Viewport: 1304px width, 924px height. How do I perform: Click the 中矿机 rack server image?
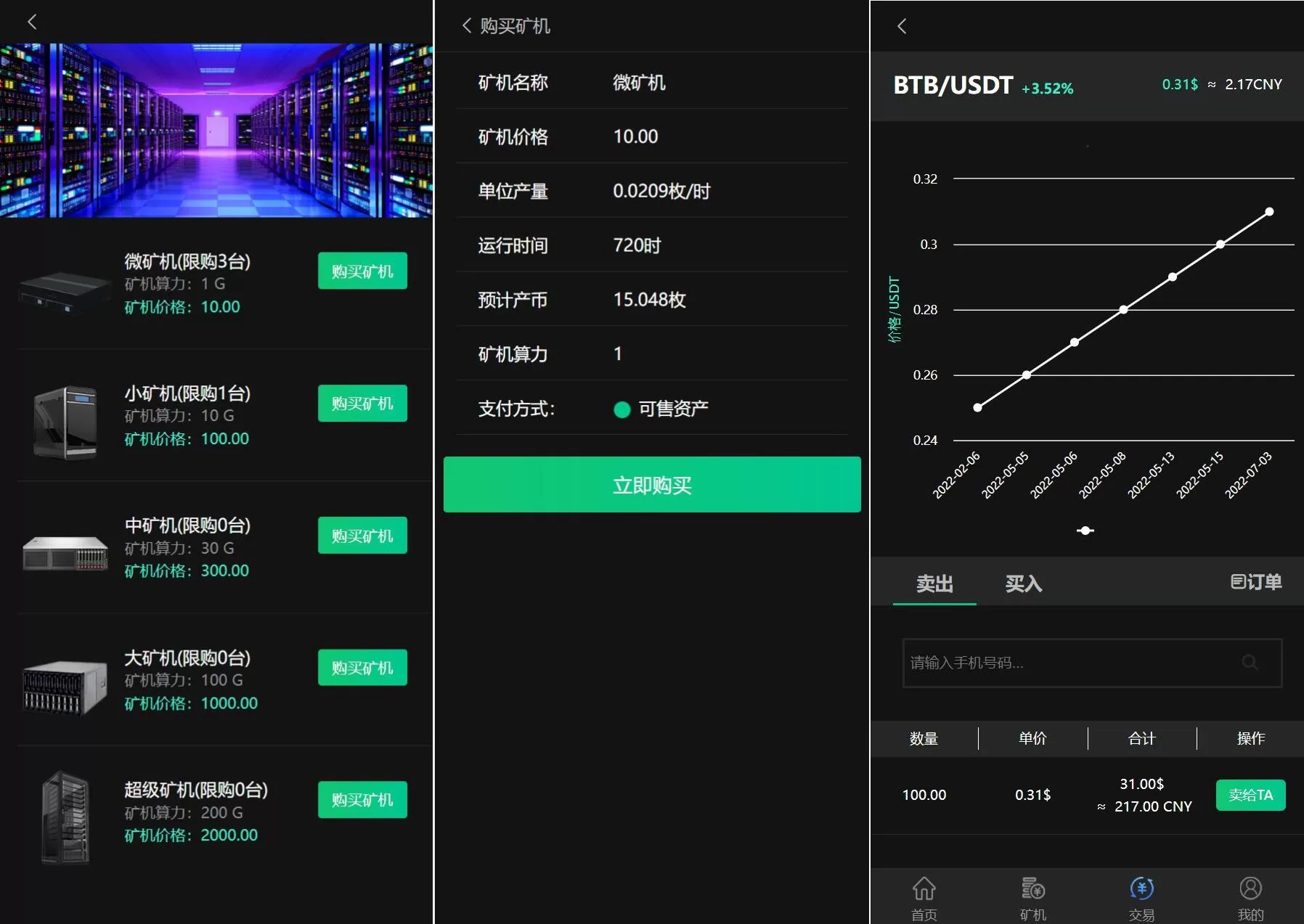click(x=65, y=554)
